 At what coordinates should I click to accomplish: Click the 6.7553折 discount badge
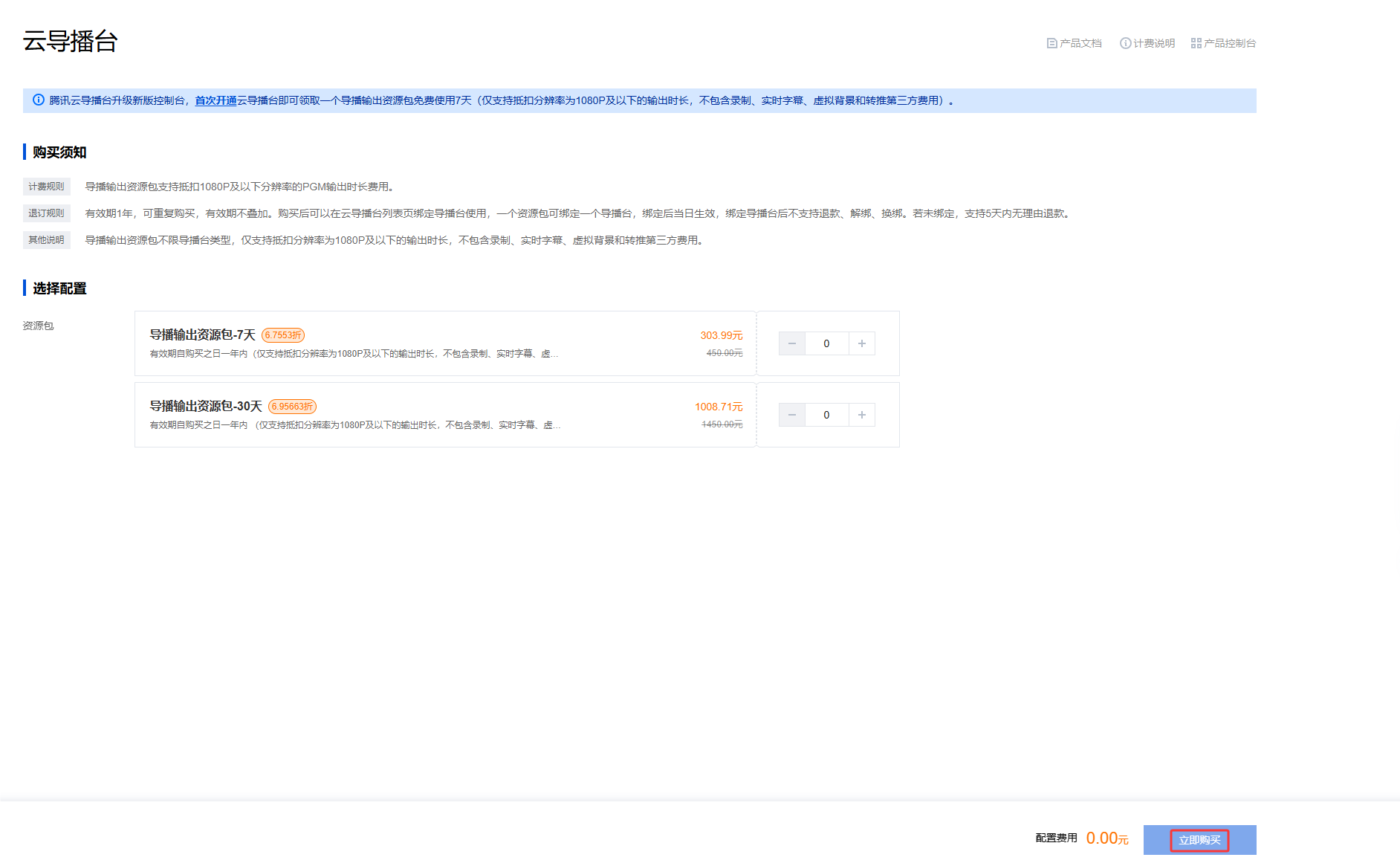pyautogui.click(x=283, y=335)
